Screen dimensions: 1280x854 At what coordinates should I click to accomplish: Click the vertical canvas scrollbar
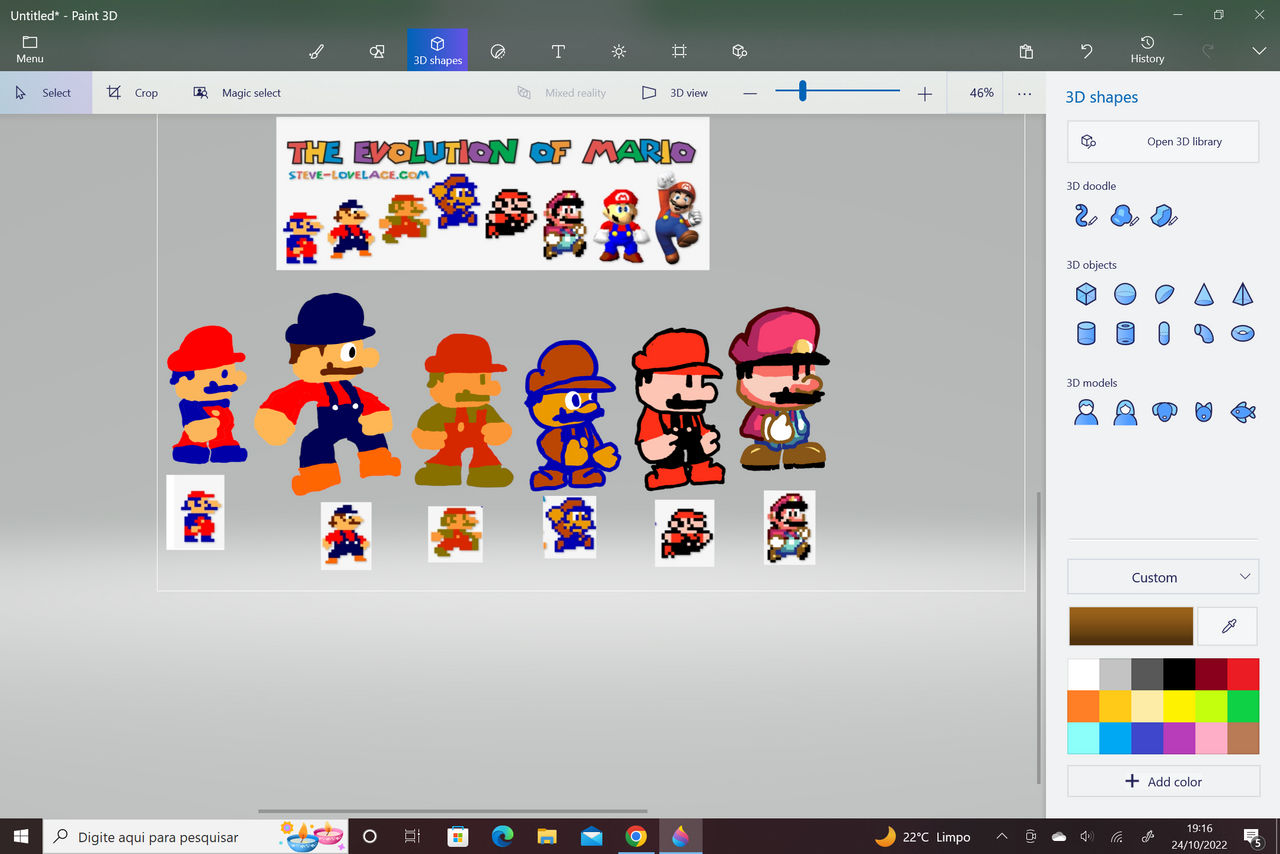coord(1039,637)
